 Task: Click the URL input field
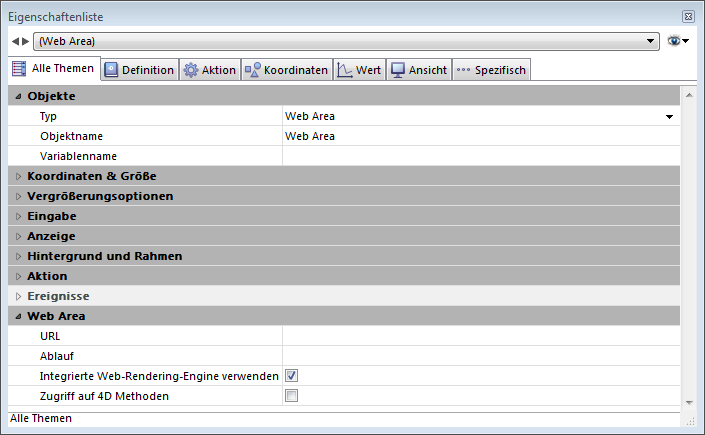480,336
